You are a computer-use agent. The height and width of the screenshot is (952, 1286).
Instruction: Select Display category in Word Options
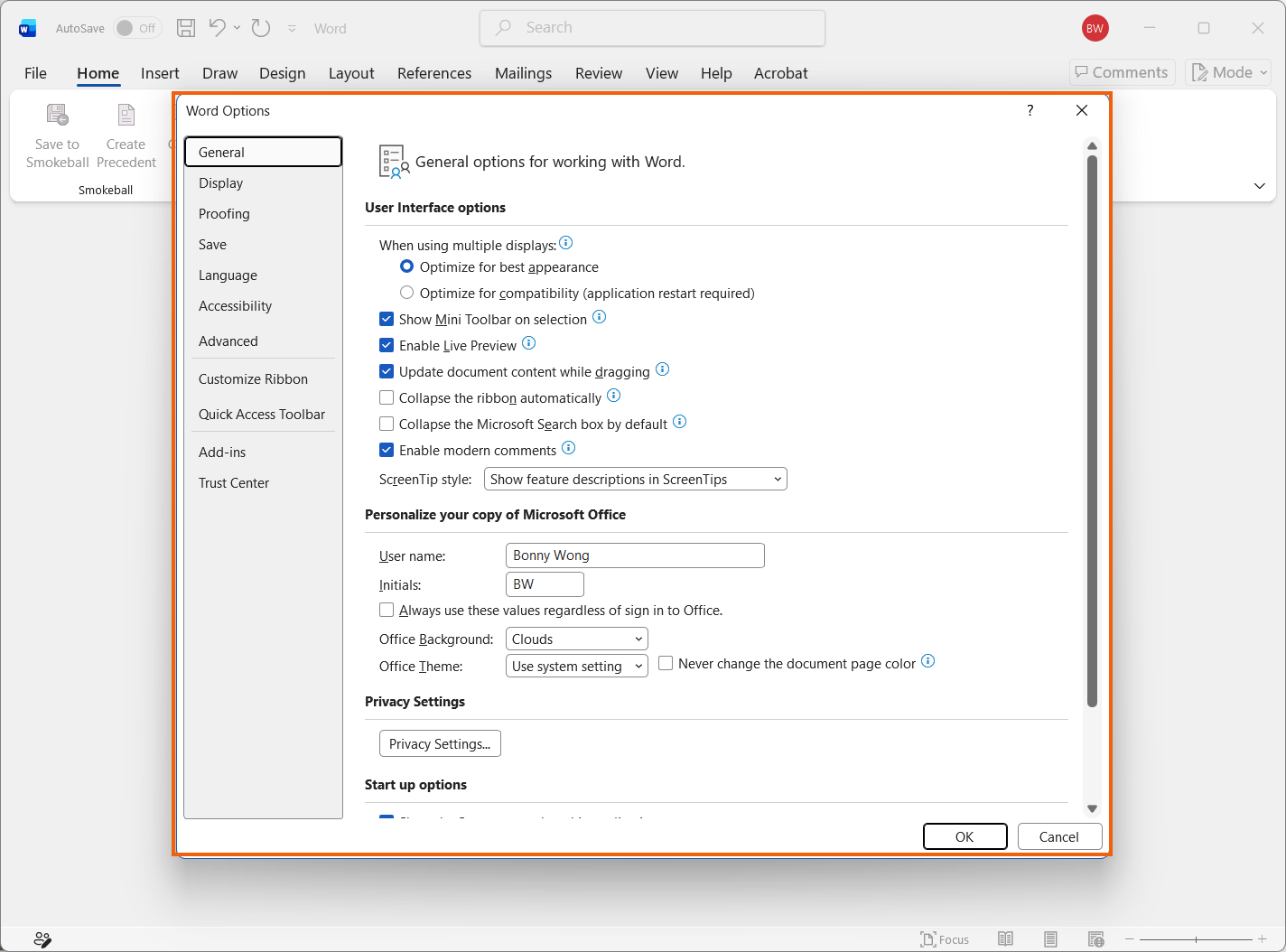(263, 182)
